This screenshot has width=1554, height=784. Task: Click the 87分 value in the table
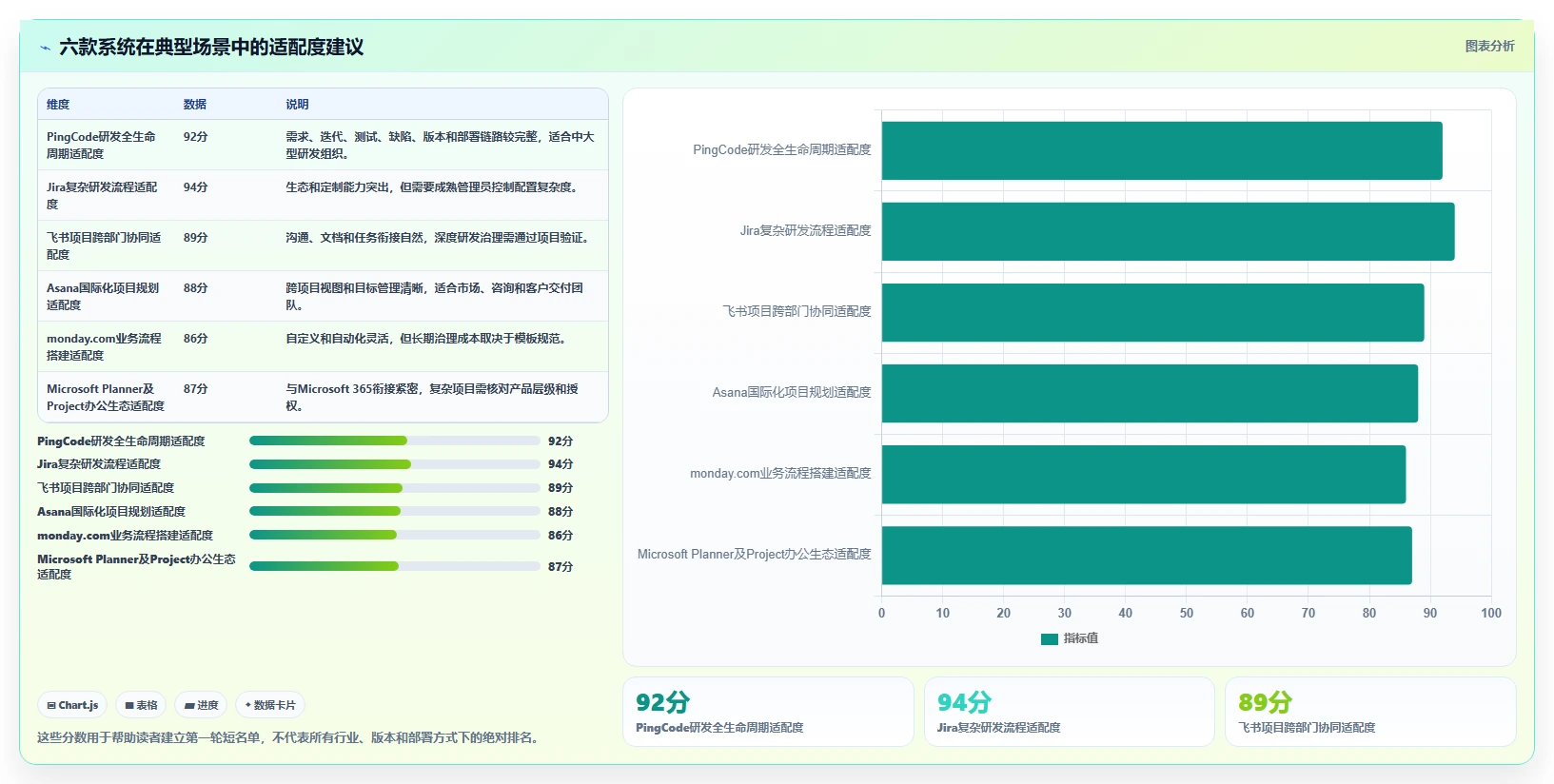coord(195,389)
